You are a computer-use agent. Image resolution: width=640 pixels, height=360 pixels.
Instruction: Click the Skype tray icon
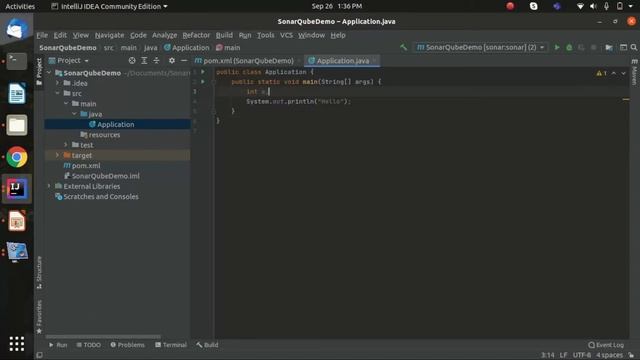point(533,6)
